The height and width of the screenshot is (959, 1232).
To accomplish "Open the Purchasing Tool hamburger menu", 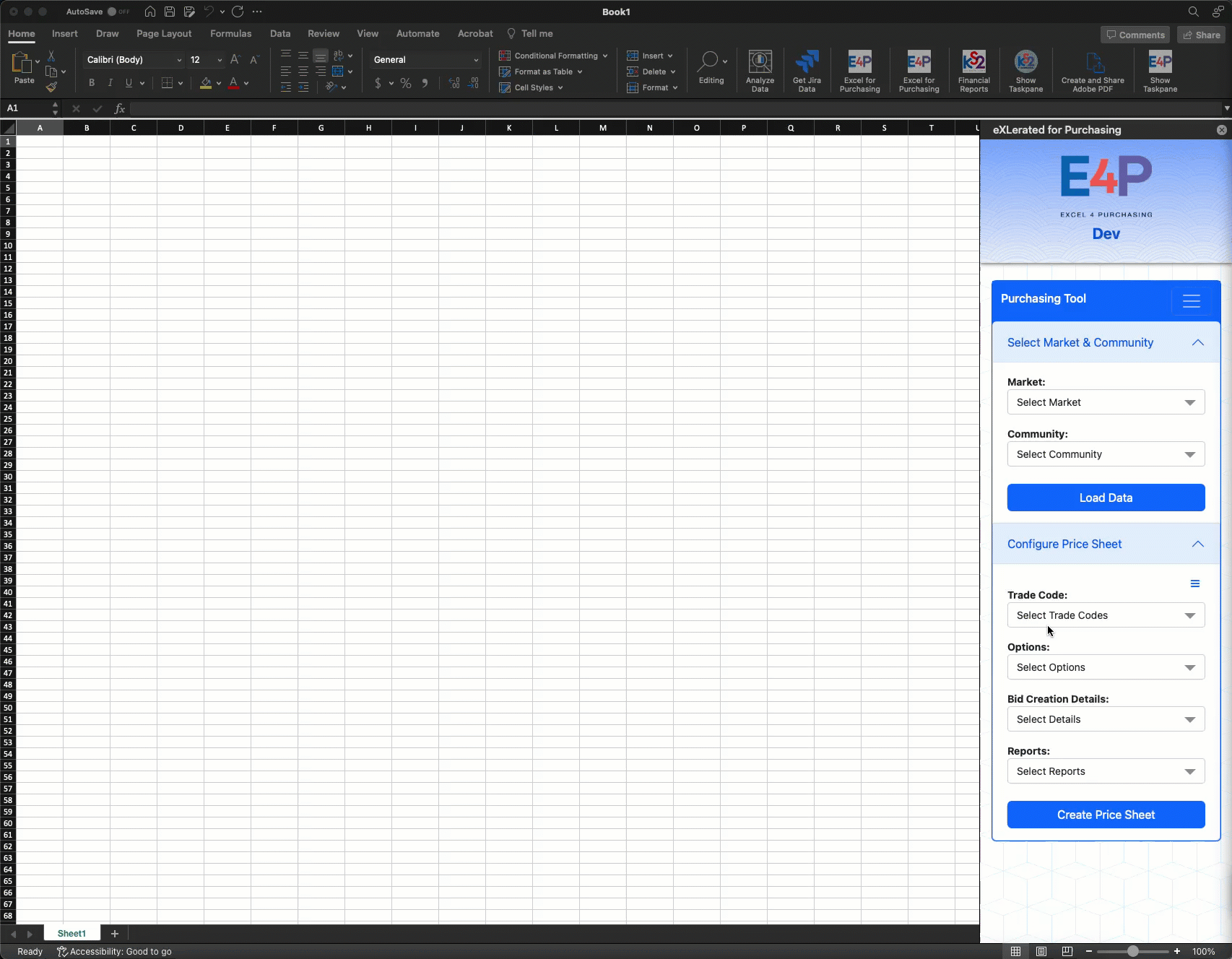I will point(1192,301).
